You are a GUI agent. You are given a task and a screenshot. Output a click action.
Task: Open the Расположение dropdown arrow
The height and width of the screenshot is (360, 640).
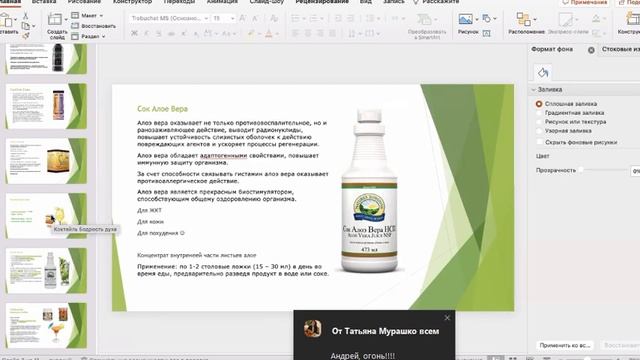point(535,19)
